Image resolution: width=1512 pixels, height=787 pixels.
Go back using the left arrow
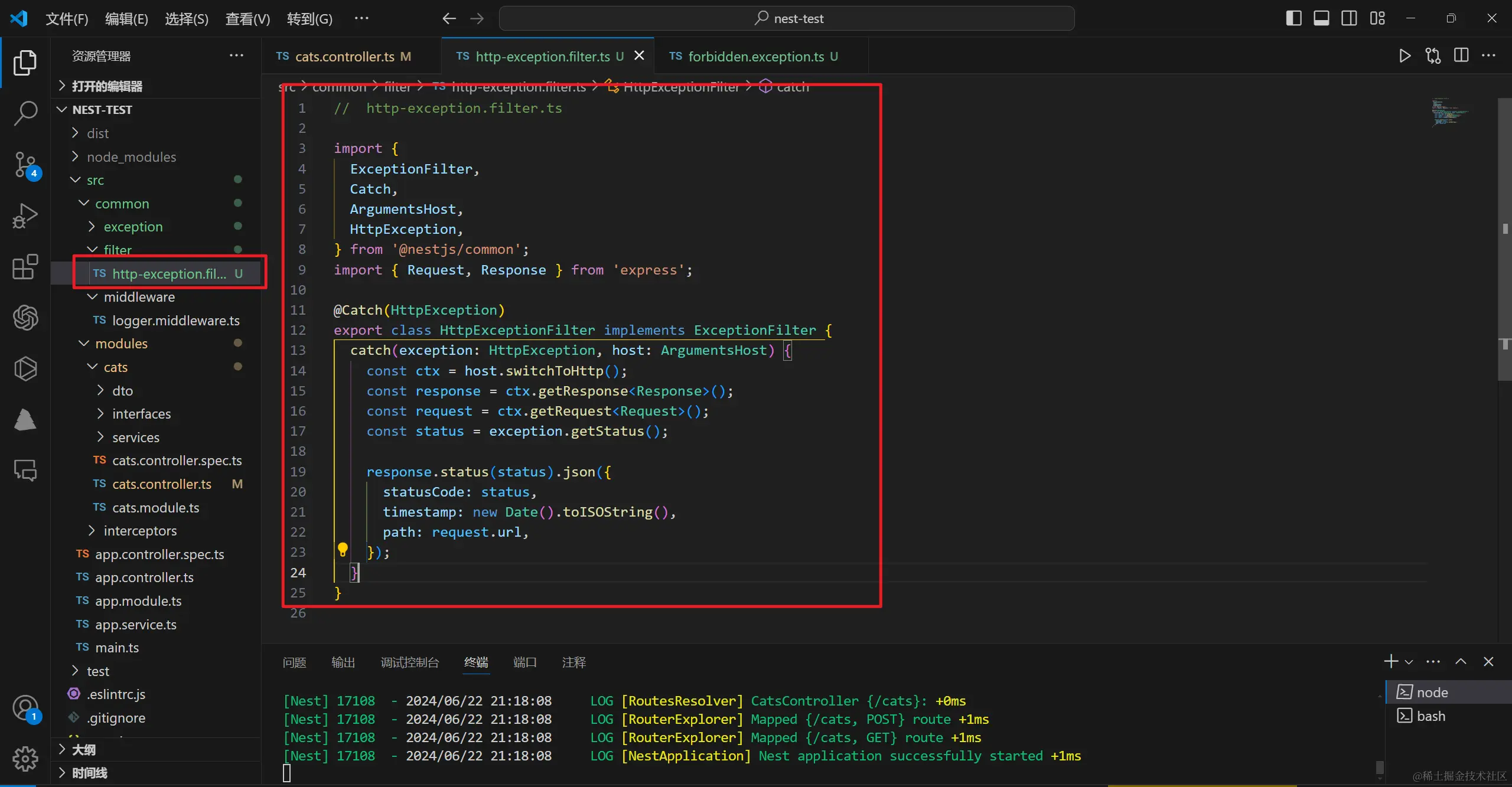[x=449, y=19]
